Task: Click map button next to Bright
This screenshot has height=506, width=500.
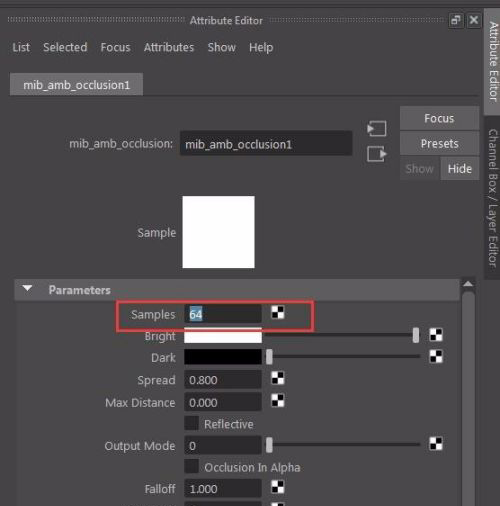Action: coord(436,335)
